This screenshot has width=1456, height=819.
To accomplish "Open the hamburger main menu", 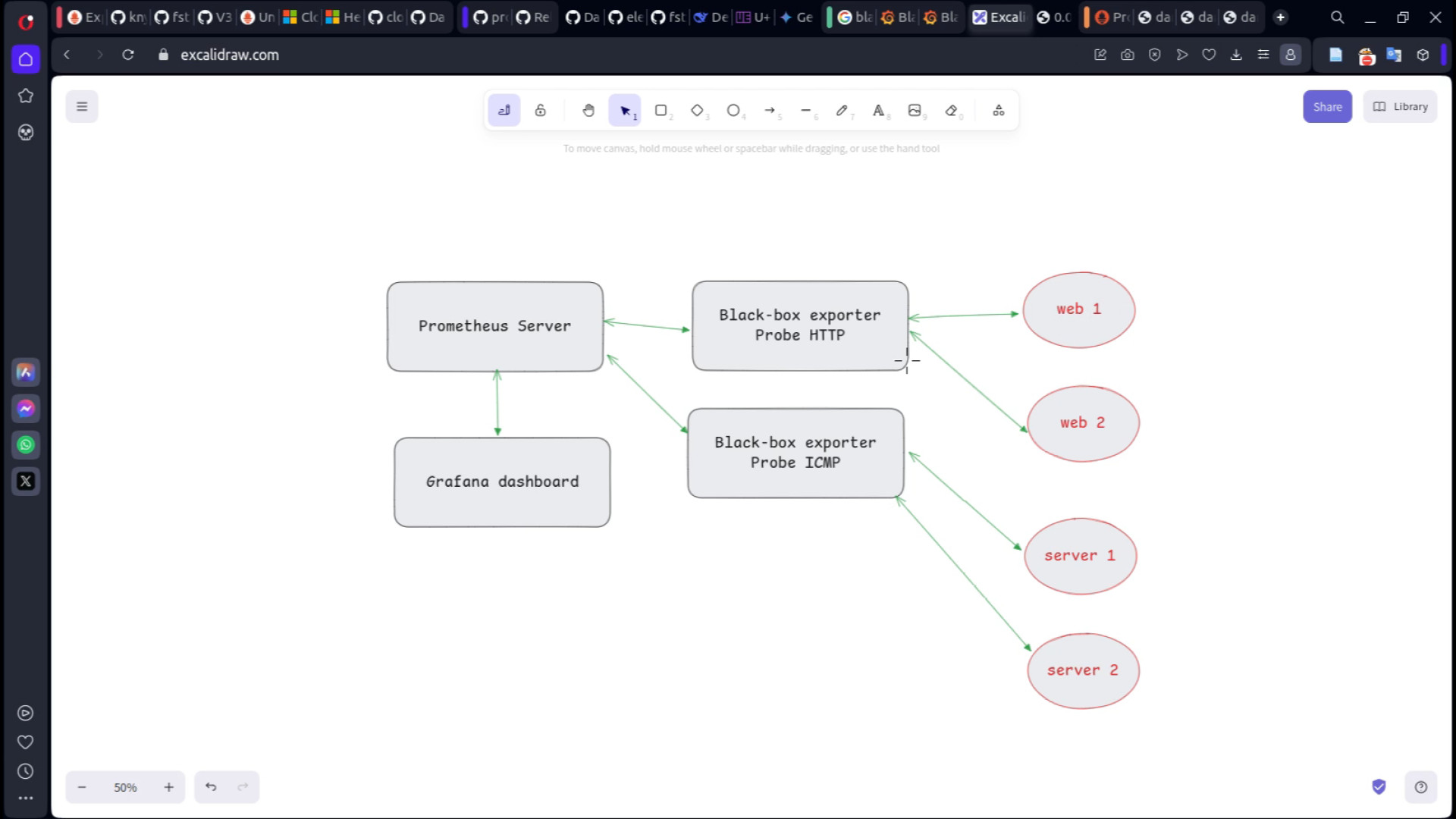I will tap(82, 107).
